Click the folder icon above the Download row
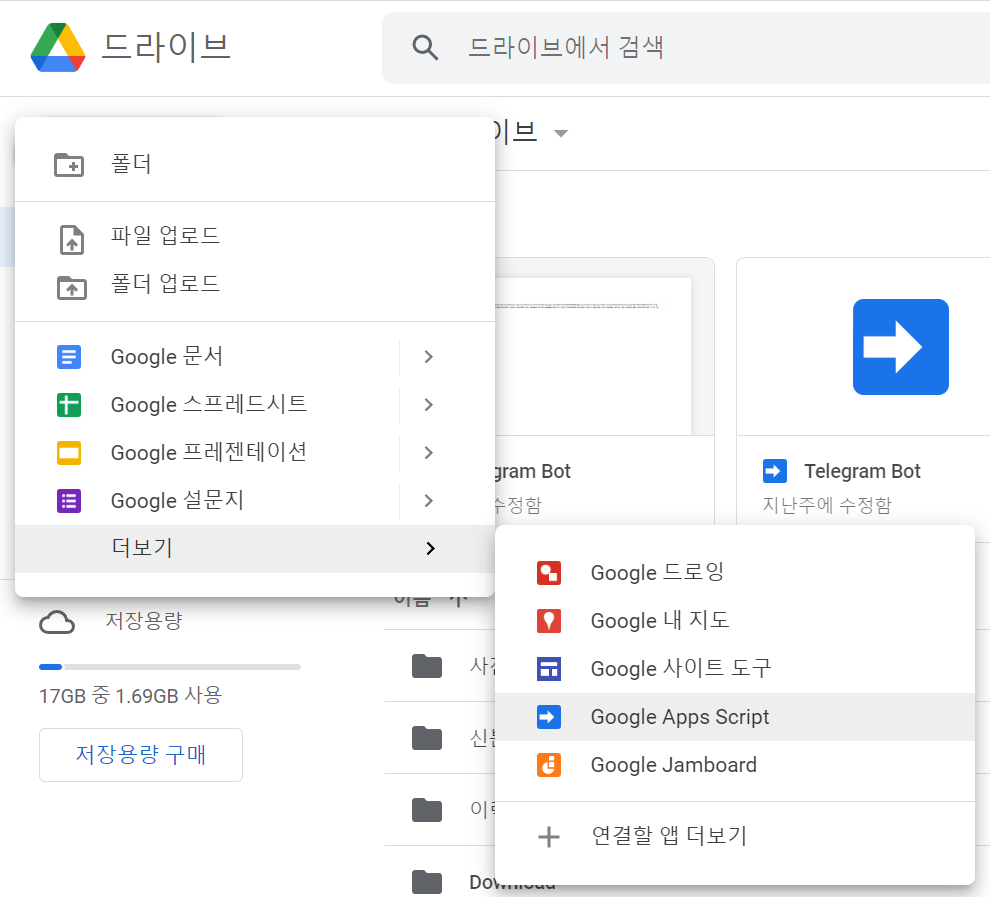 point(427,810)
